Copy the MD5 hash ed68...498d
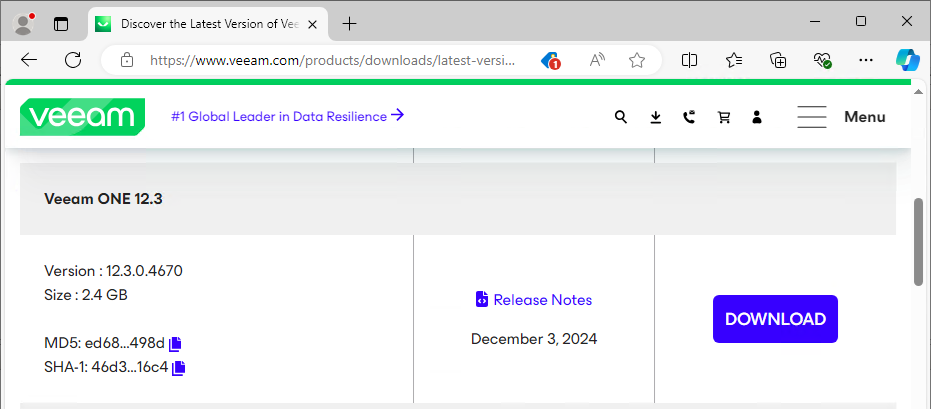Image resolution: width=931 pixels, height=409 pixels. (x=175, y=344)
